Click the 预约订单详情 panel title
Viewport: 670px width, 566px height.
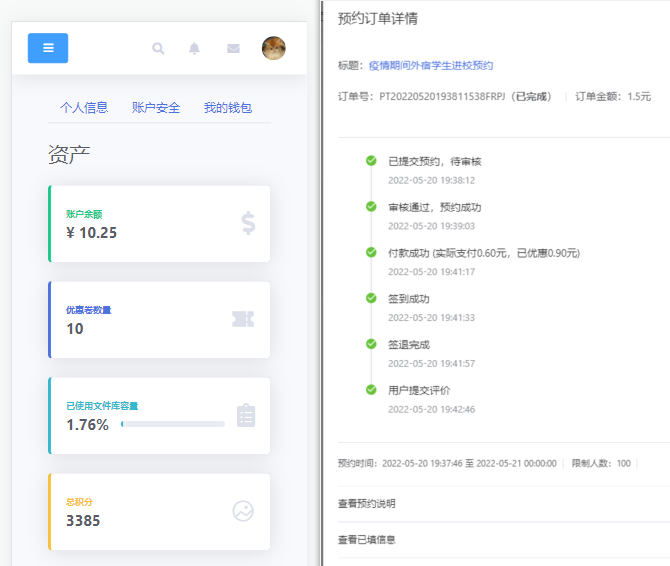coord(378,18)
